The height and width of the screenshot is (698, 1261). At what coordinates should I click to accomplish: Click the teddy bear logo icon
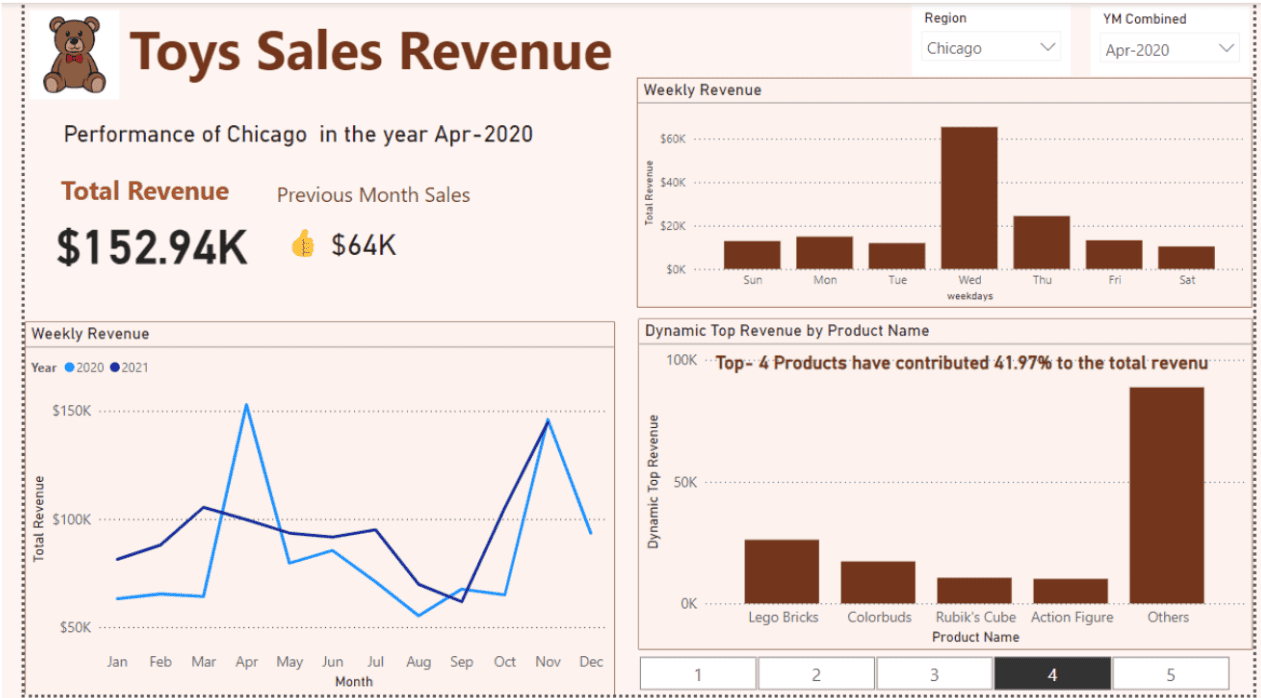click(x=75, y=55)
